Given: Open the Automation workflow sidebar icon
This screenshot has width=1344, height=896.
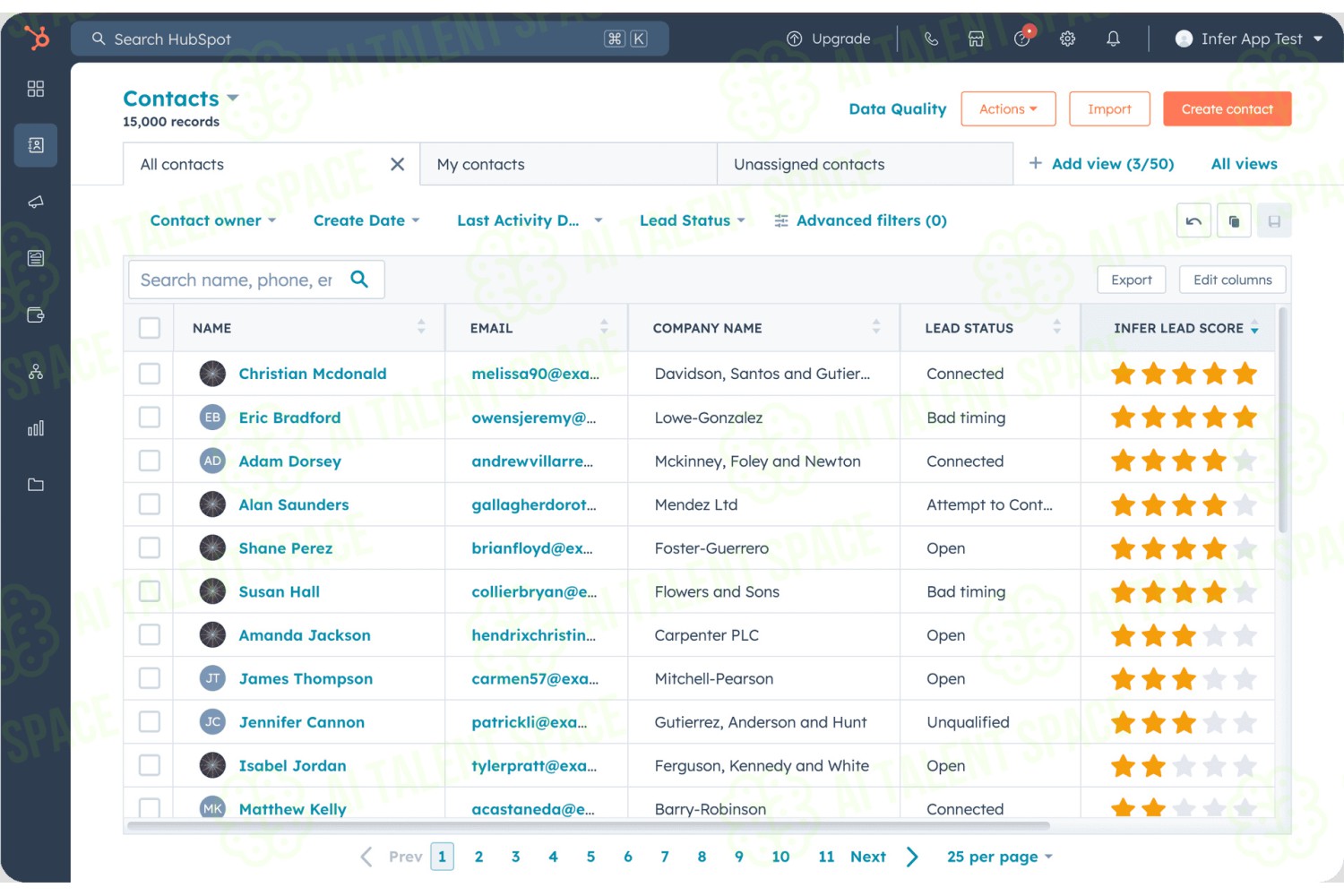Looking at the screenshot, I should [x=36, y=371].
